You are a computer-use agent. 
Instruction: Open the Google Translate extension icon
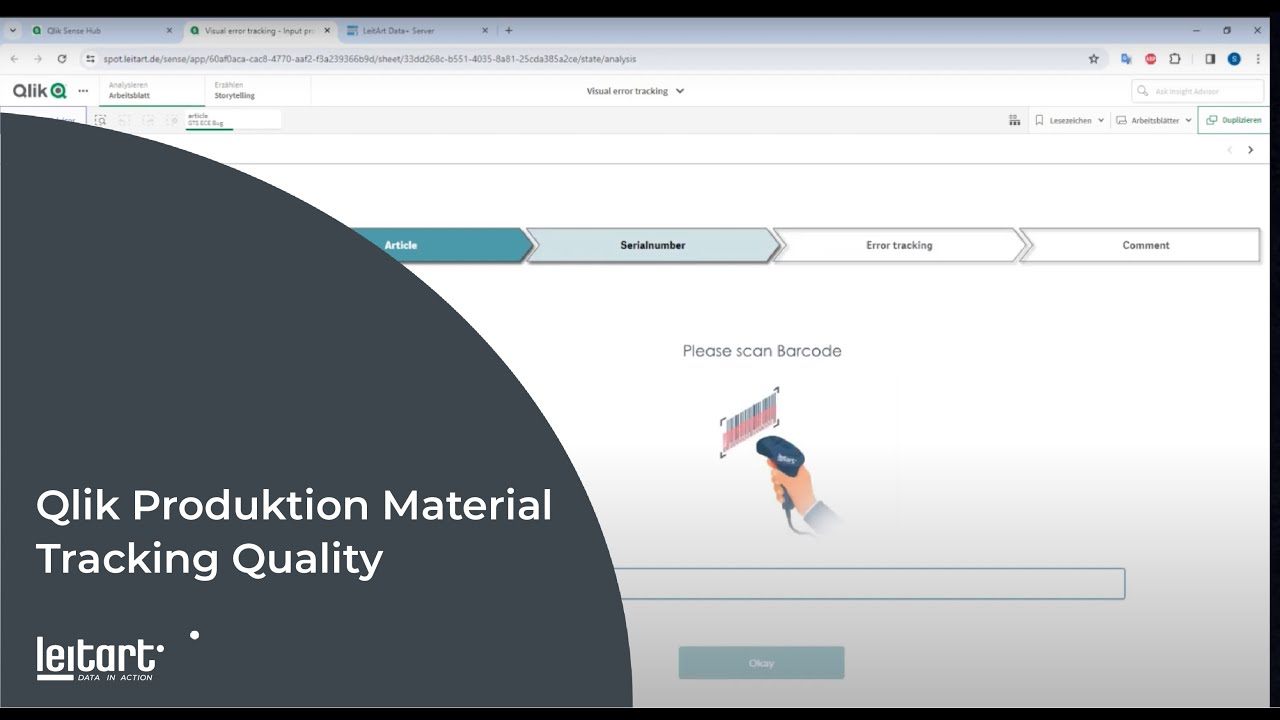(1127, 59)
